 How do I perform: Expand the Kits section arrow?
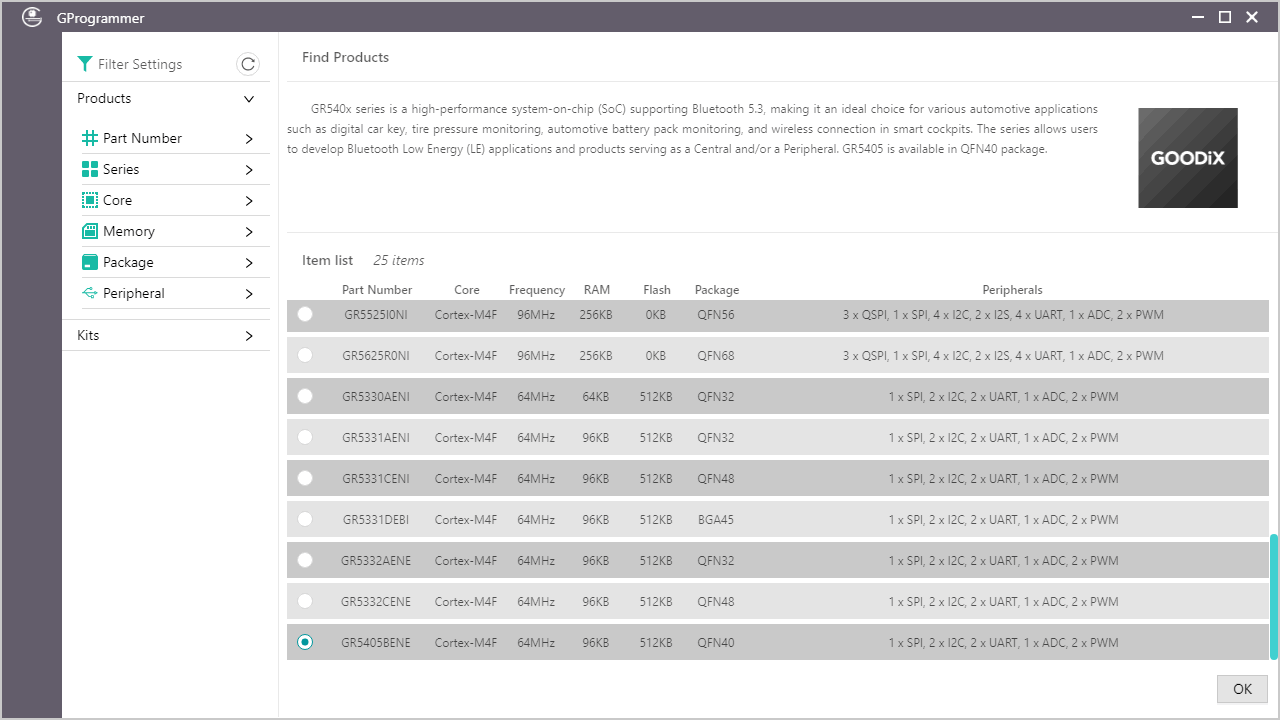point(249,336)
